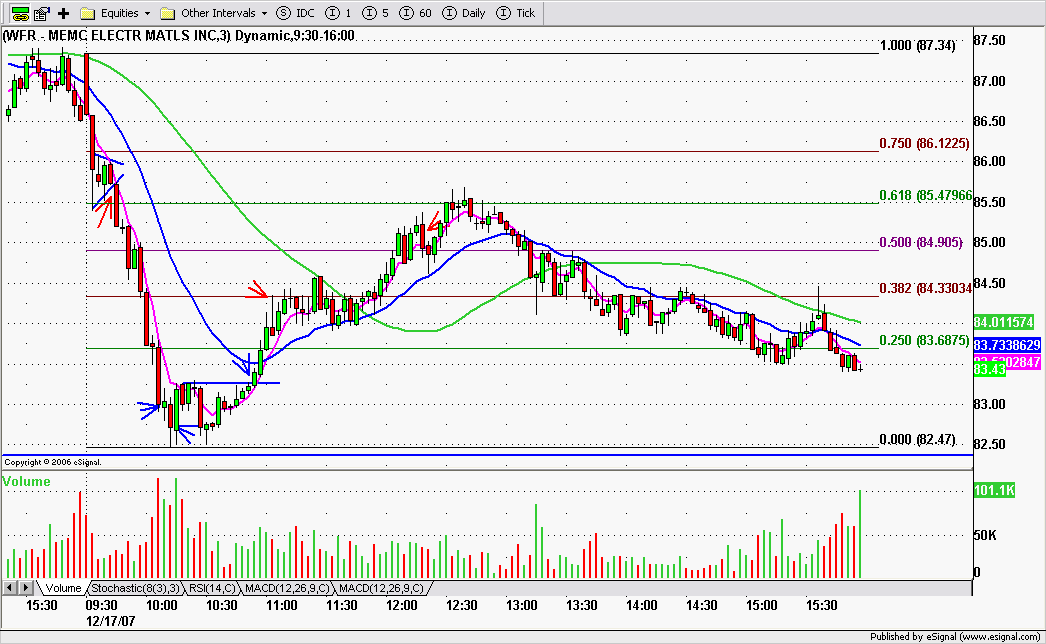The image size is (1046, 644).
Task: Click the 86.00 price axis label
Action: coord(989,162)
